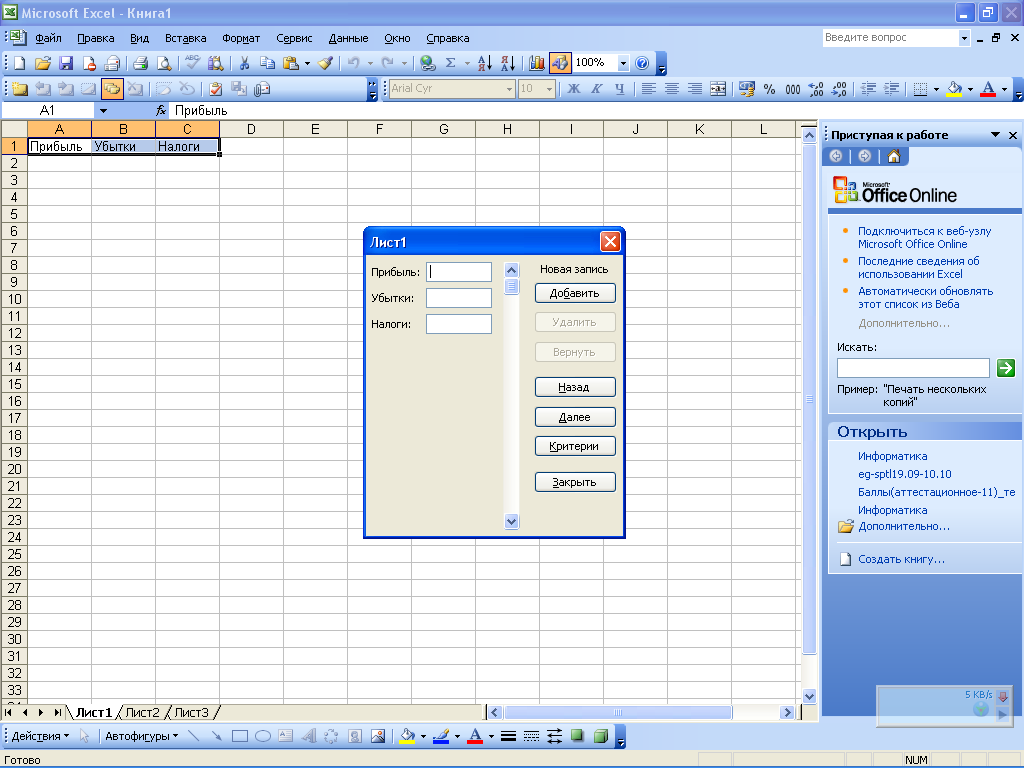Image resolution: width=1024 pixels, height=768 pixels.
Task: Expand the Введите вопрос help dropdown
Action: pos(964,38)
